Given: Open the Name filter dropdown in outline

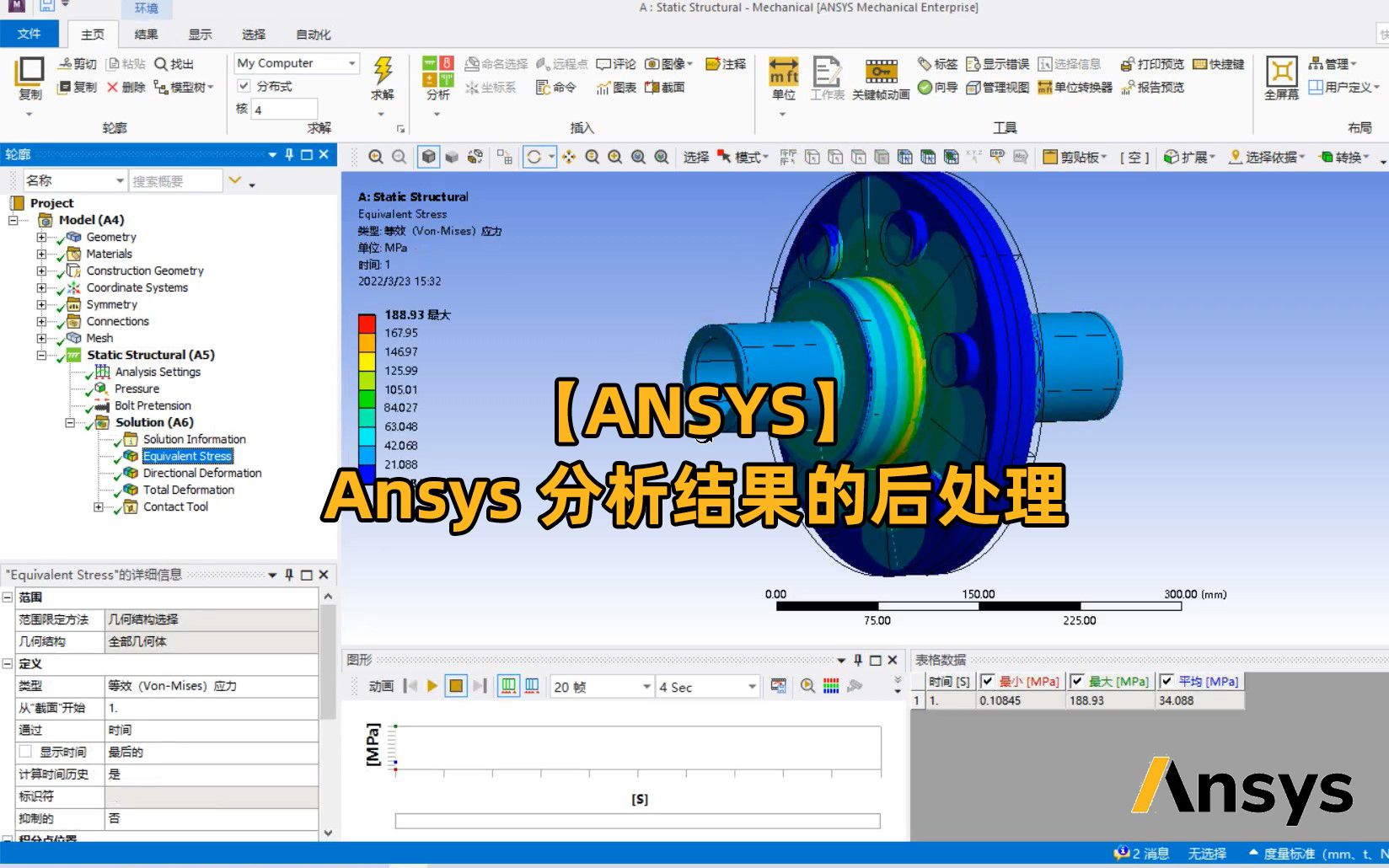Looking at the screenshot, I should [120, 180].
